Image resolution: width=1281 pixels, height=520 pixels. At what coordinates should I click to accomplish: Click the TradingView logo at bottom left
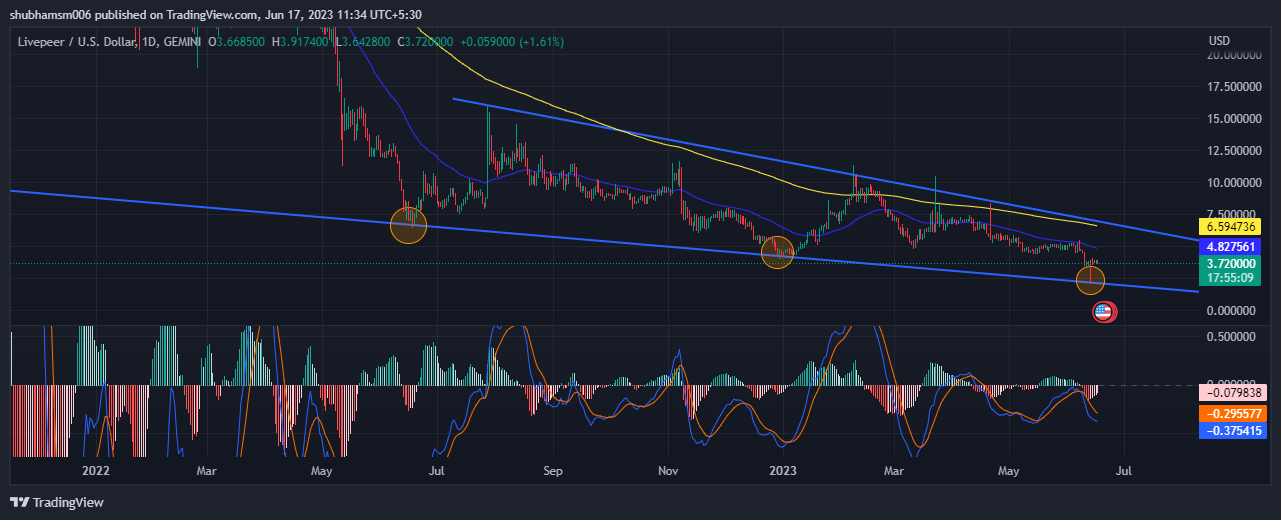point(57,502)
